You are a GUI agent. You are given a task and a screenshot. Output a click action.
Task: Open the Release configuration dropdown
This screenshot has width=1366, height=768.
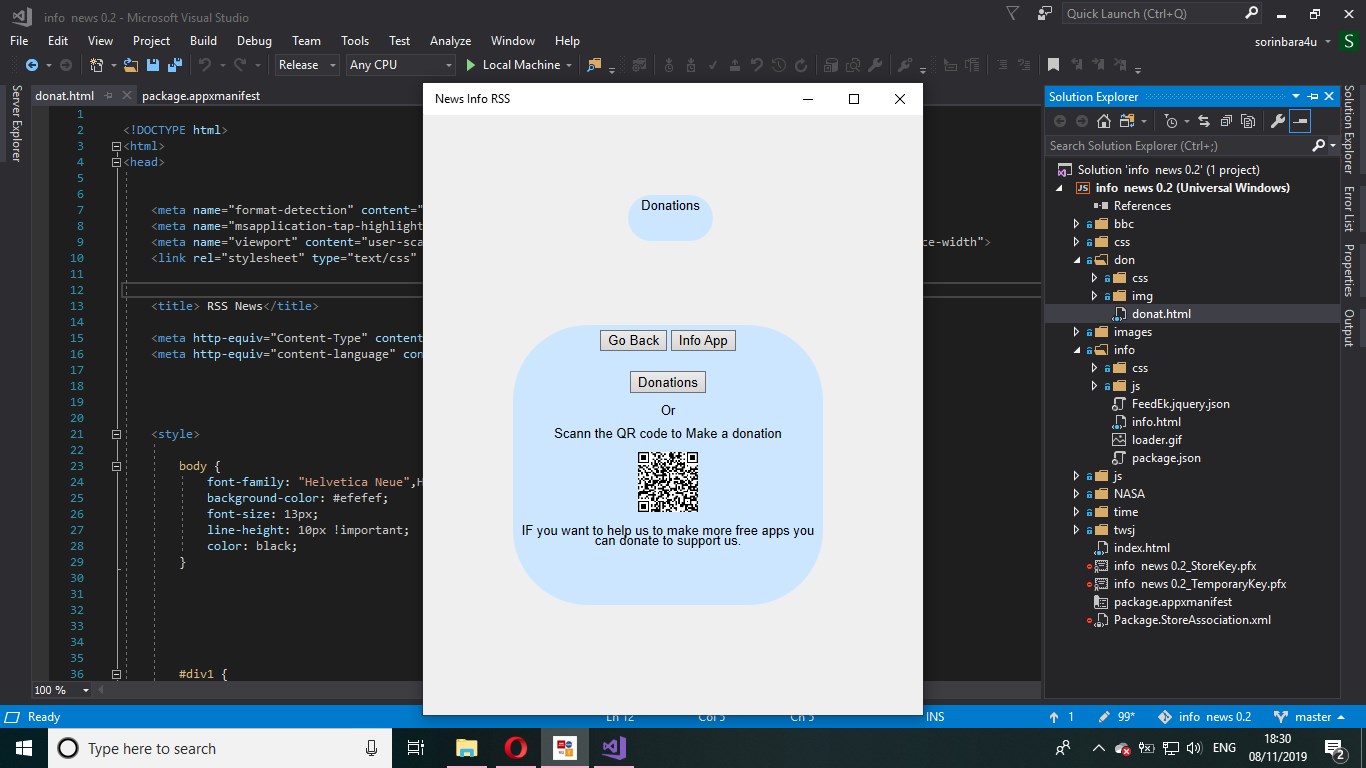307,65
